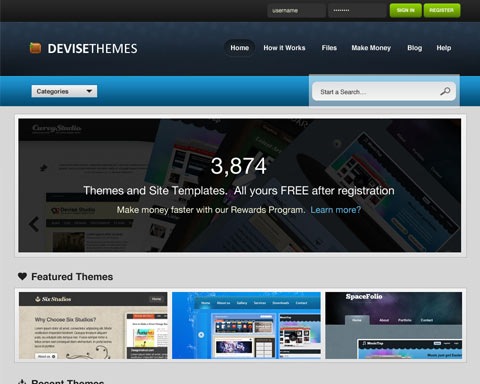This screenshot has width=480, height=384.
Task: Open the SpaceFolio theme thumbnail
Action: click(x=394, y=325)
